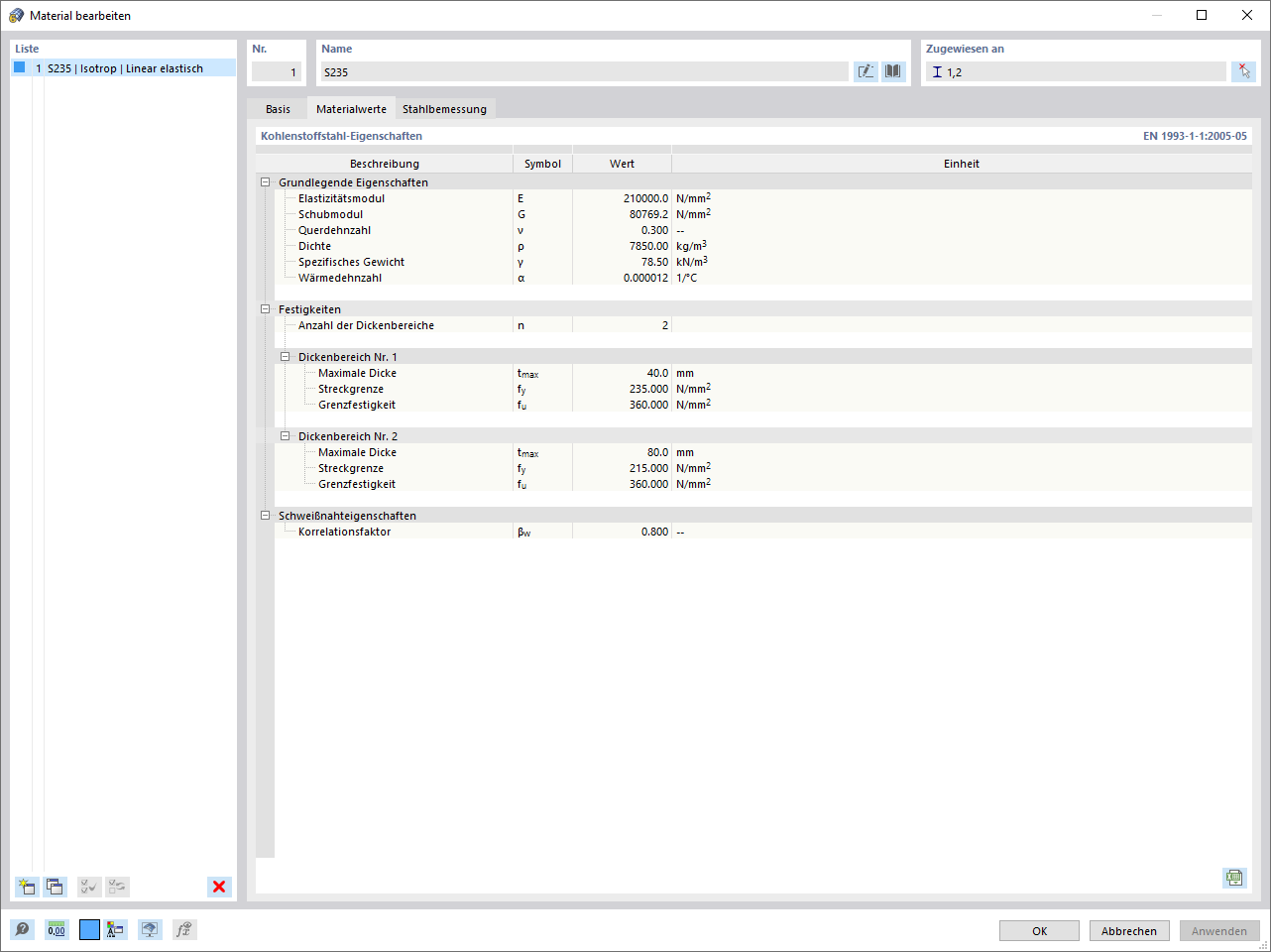Open the material library book icon
Screen dimensions: 1271x952
893,71
